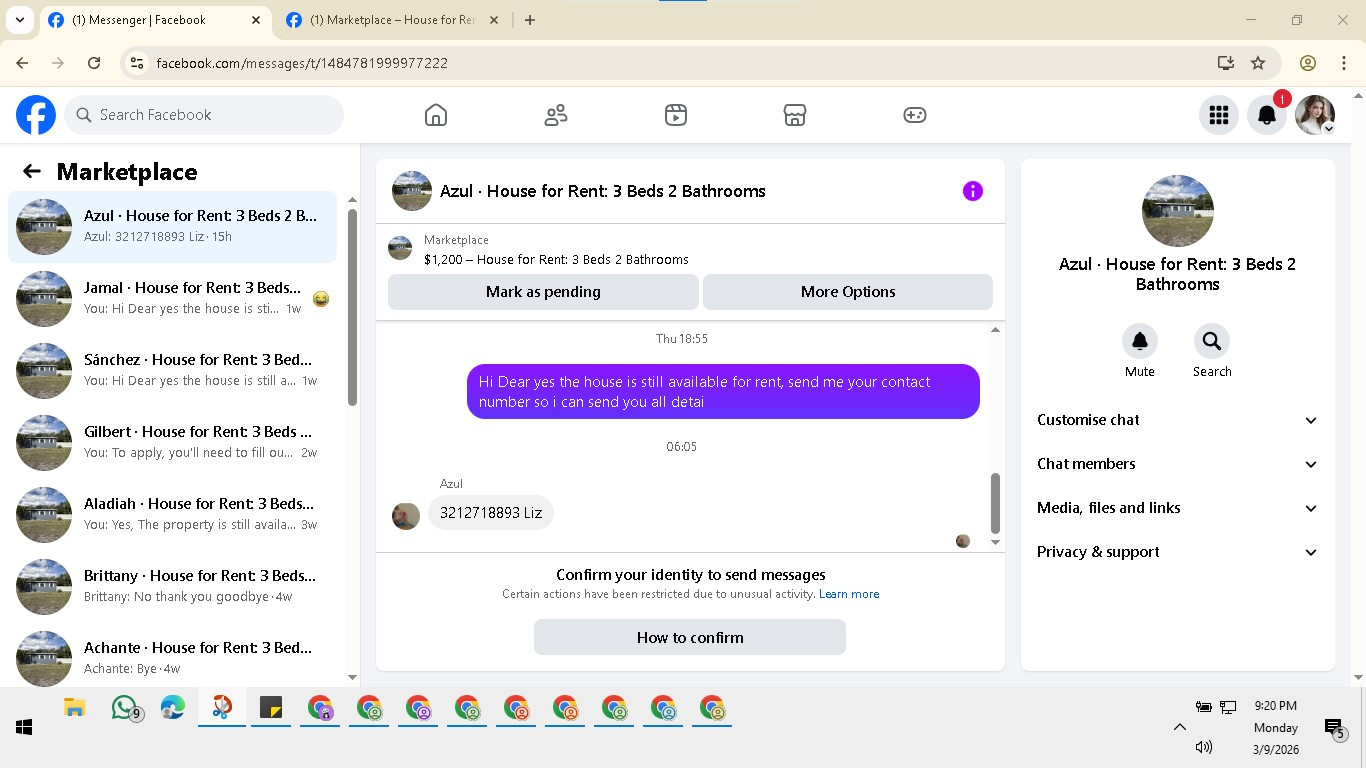Image resolution: width=1366 pixels, height=768 pixels.
Task: Go back in the browser
Action: [22, 62]
